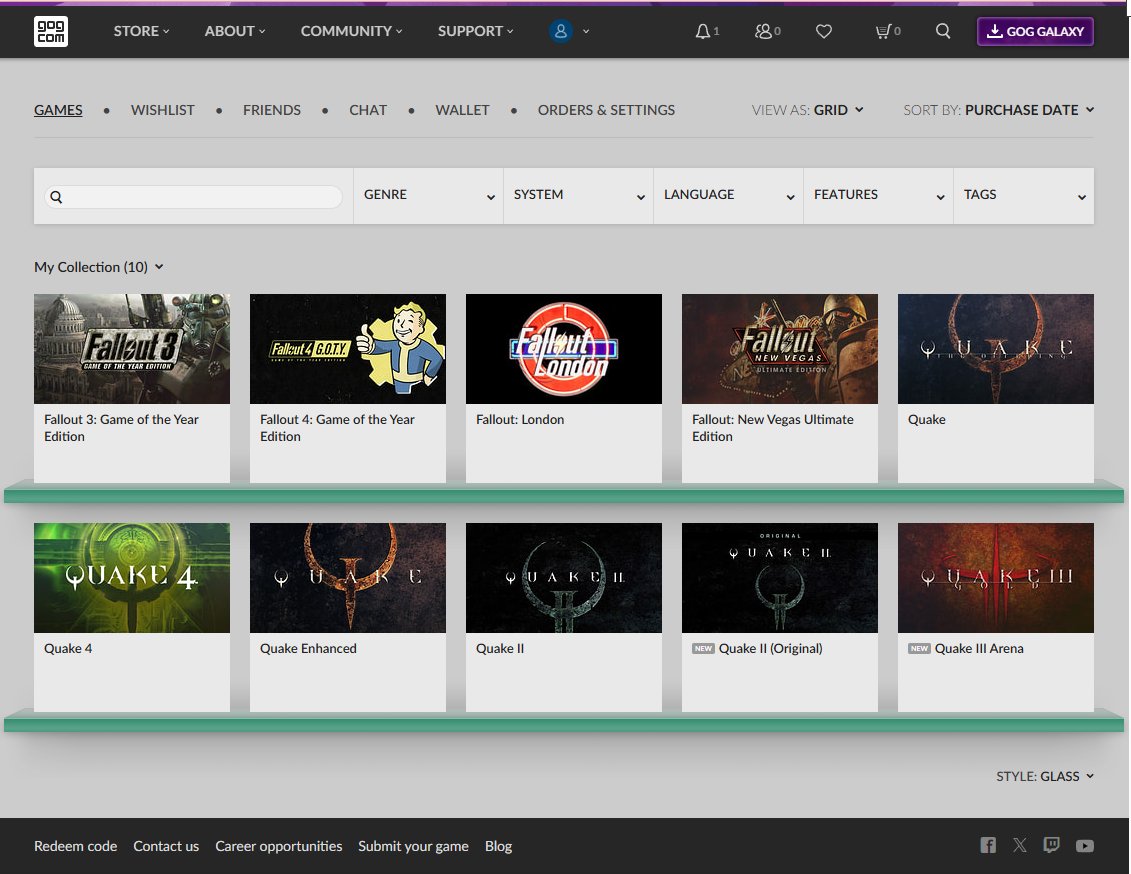Click the Contact us link
Viewport: 1131px width, 874px height.
(166, 846)
